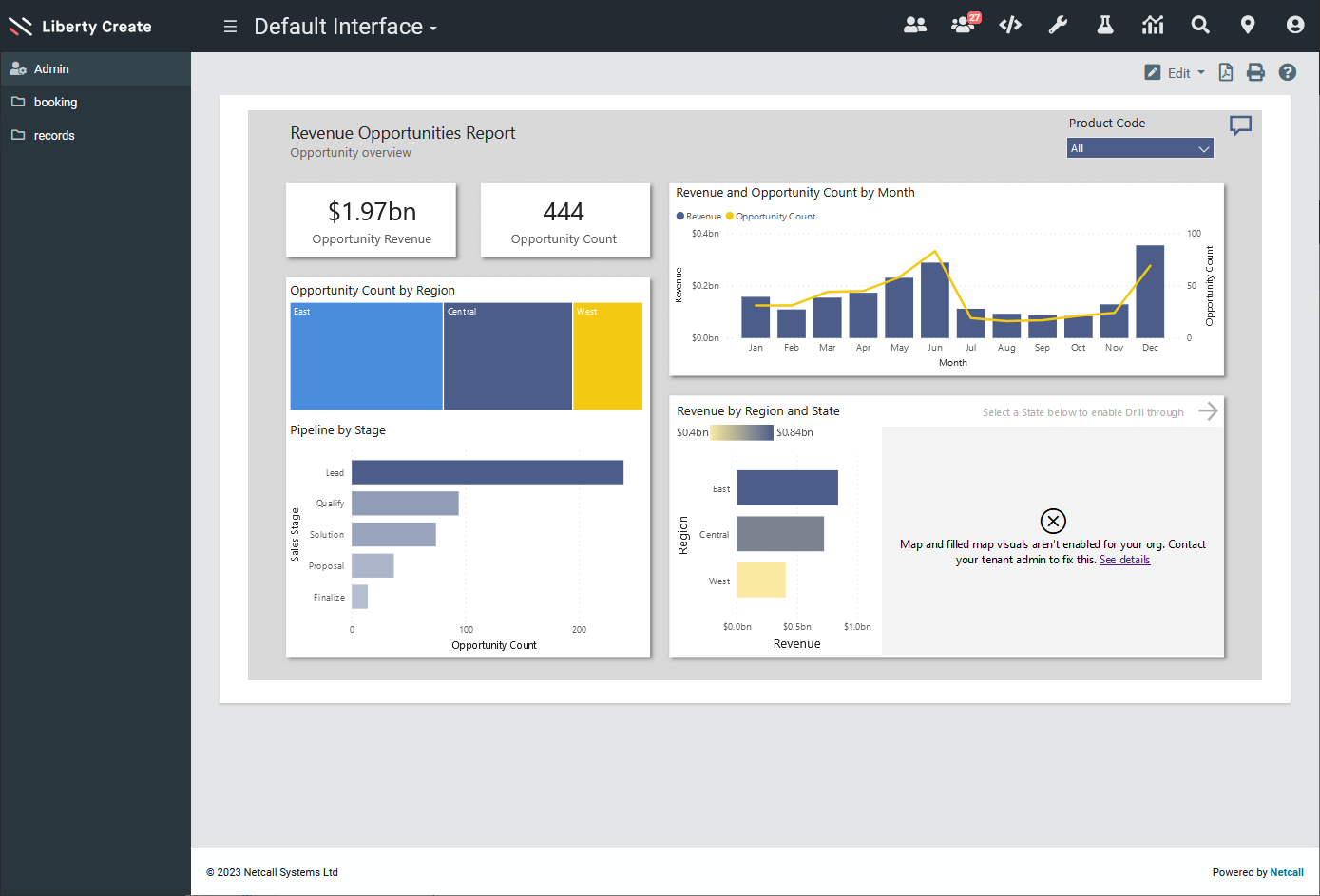This screenshot has width=1320, height=896.
Task: Open the booking folder in sidebar
Action: click(55, 102)
